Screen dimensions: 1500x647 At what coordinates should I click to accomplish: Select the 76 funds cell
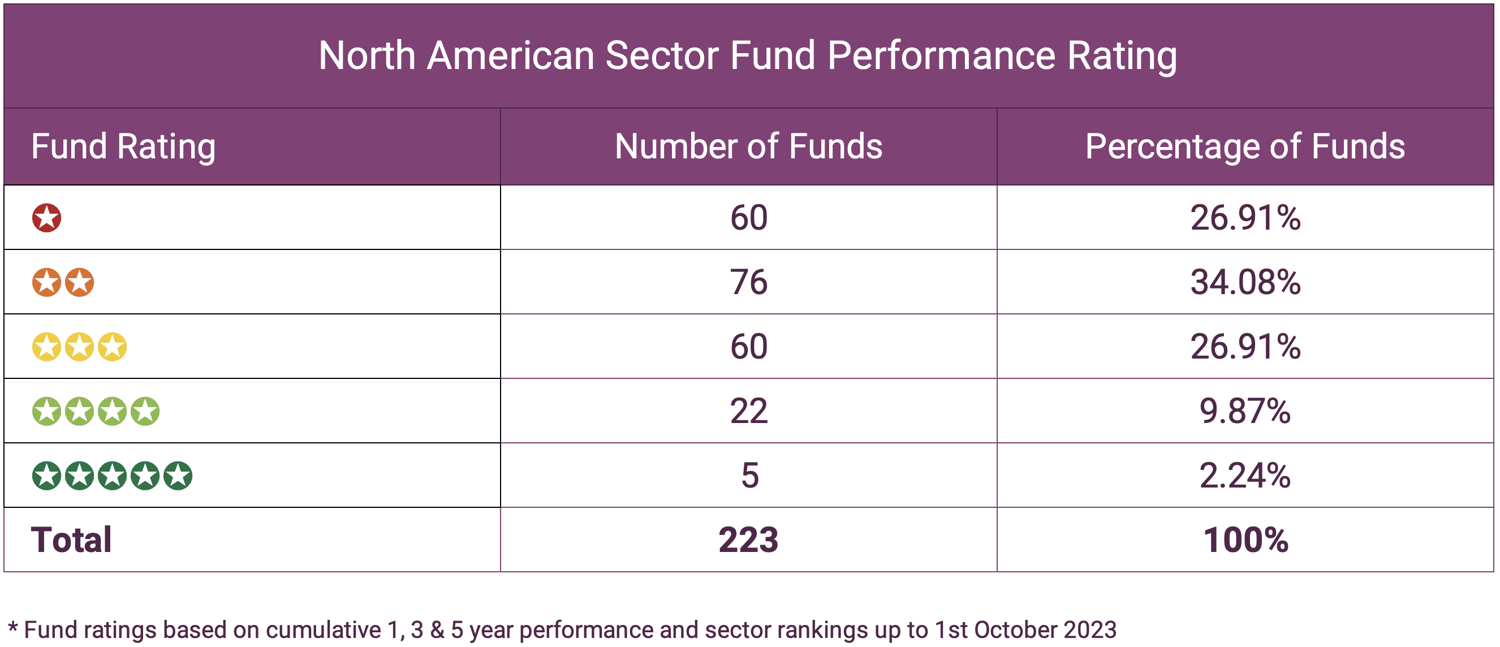click(748, 283)
